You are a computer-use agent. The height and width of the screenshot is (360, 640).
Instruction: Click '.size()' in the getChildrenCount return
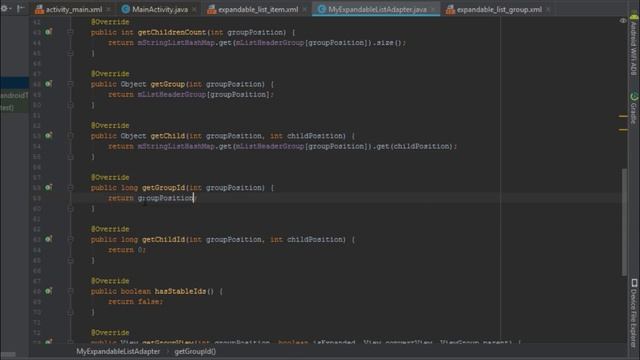click(x=388, y=42)
